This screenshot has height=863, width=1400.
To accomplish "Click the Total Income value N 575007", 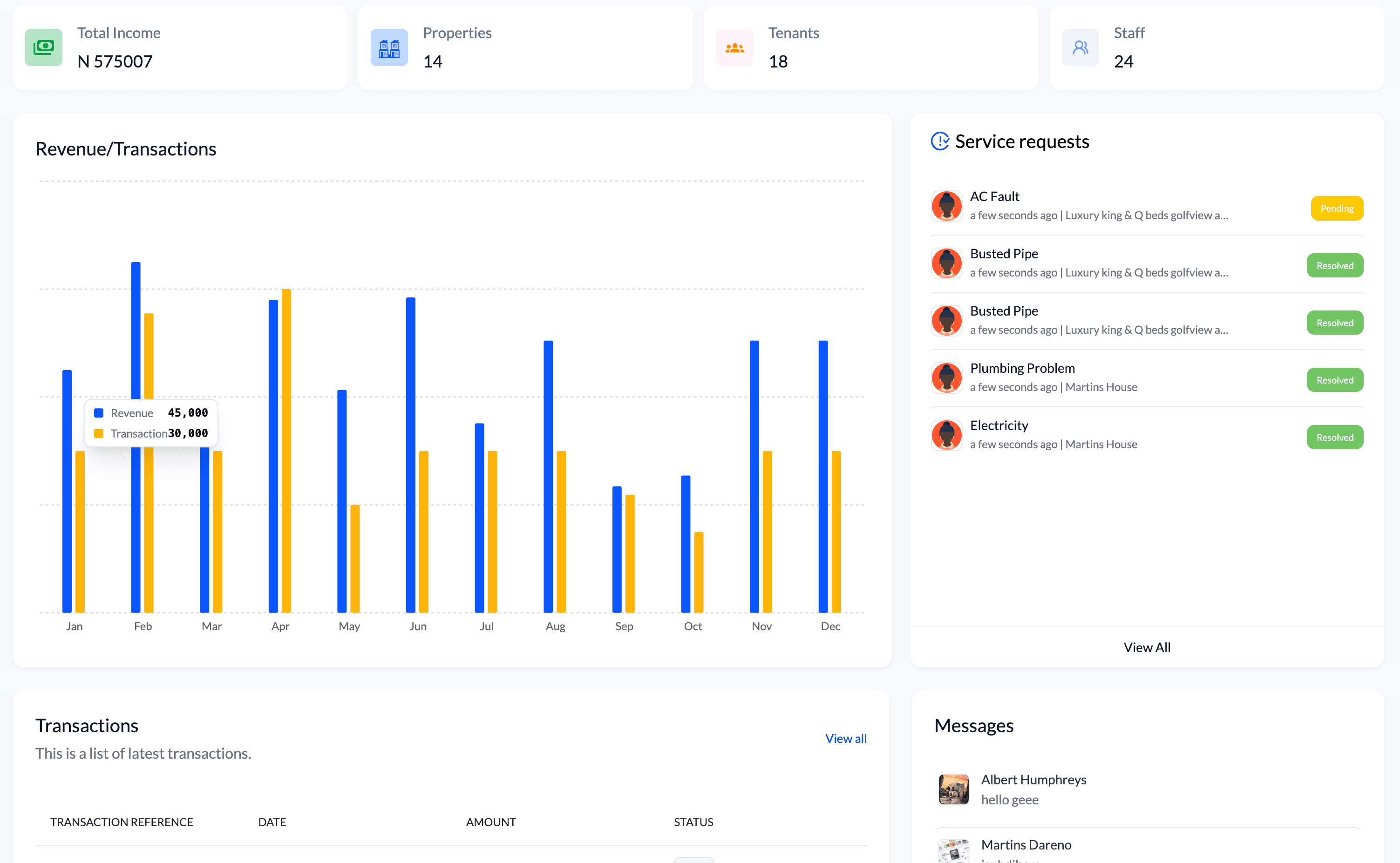I will [x=115, y=61].
